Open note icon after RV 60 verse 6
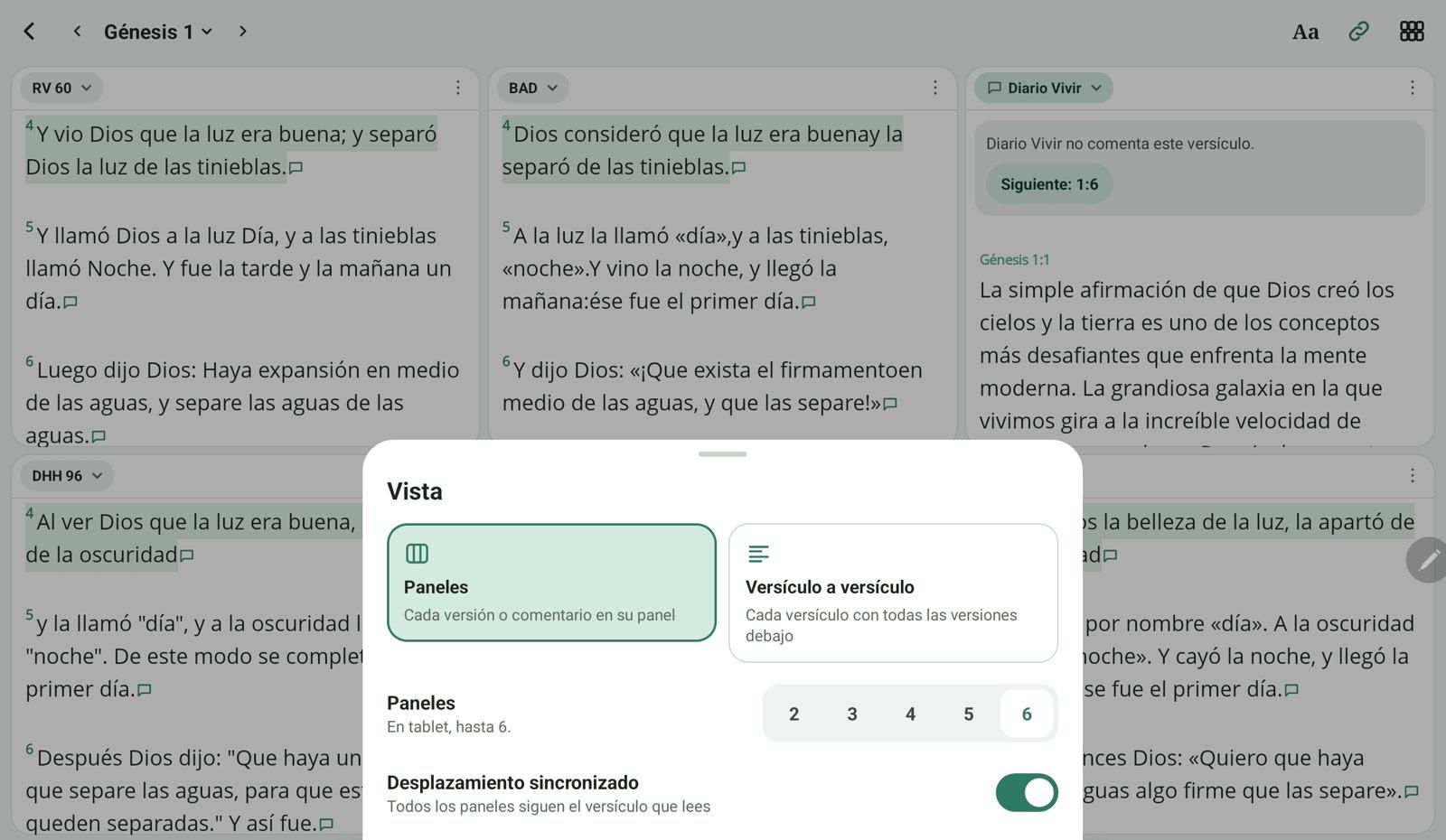This screenshot has height=840, width=1446. point(99,436)
